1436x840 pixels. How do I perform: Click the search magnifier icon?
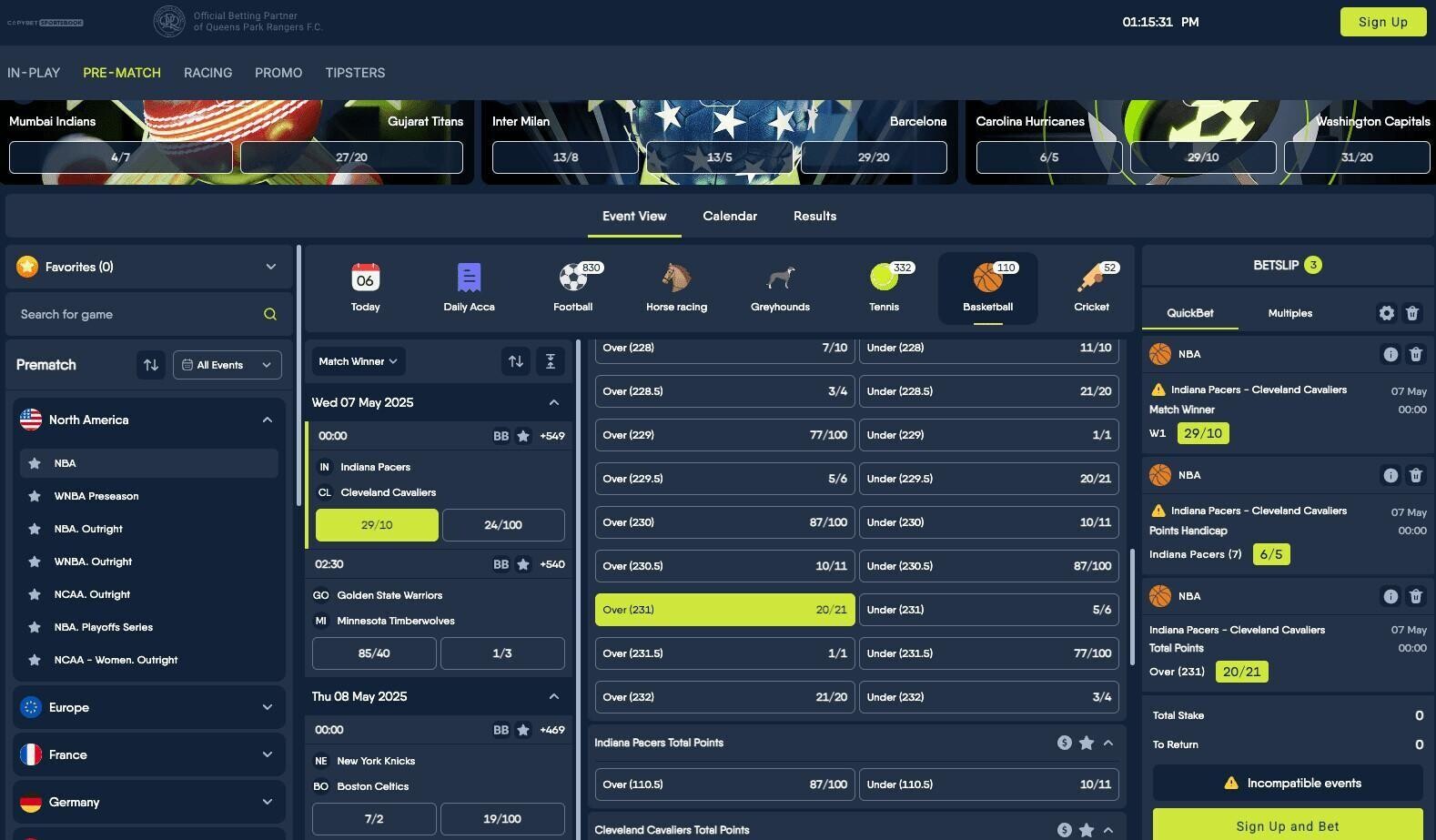click(270, 314)
